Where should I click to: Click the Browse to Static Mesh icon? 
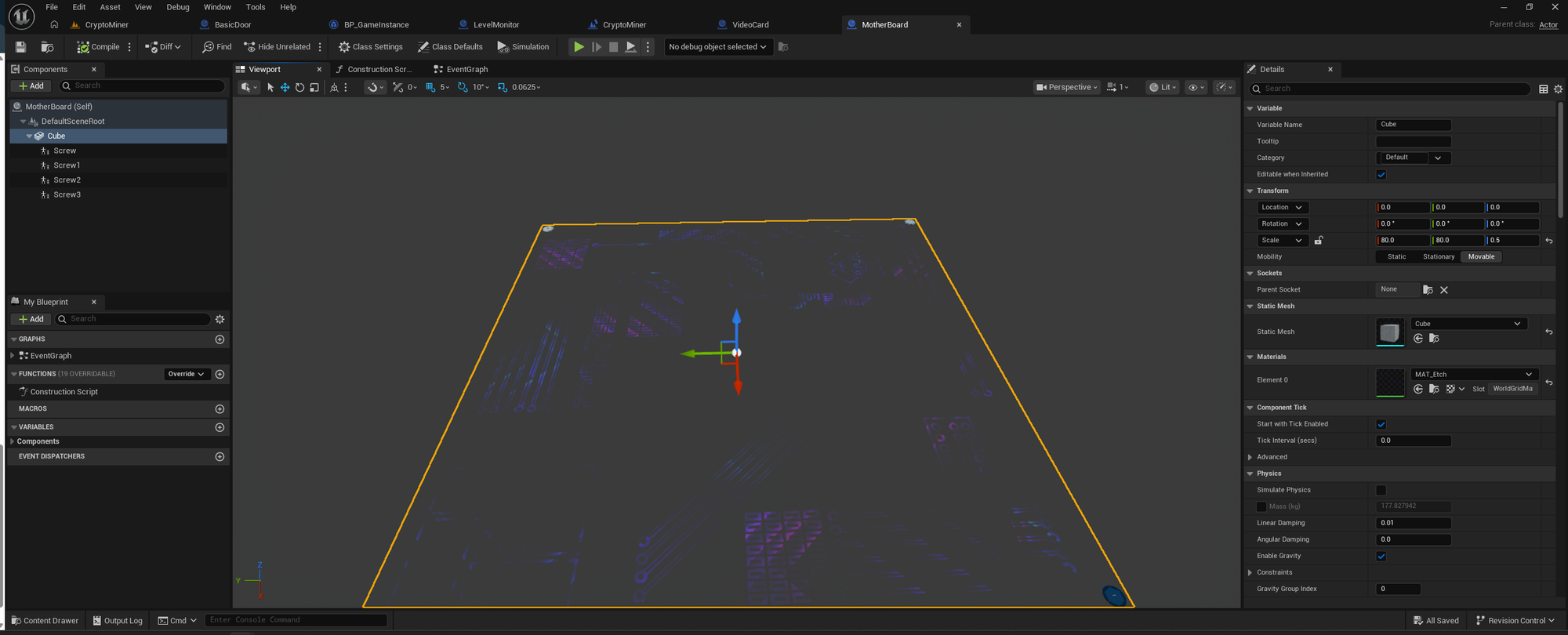pos(1434,339)
